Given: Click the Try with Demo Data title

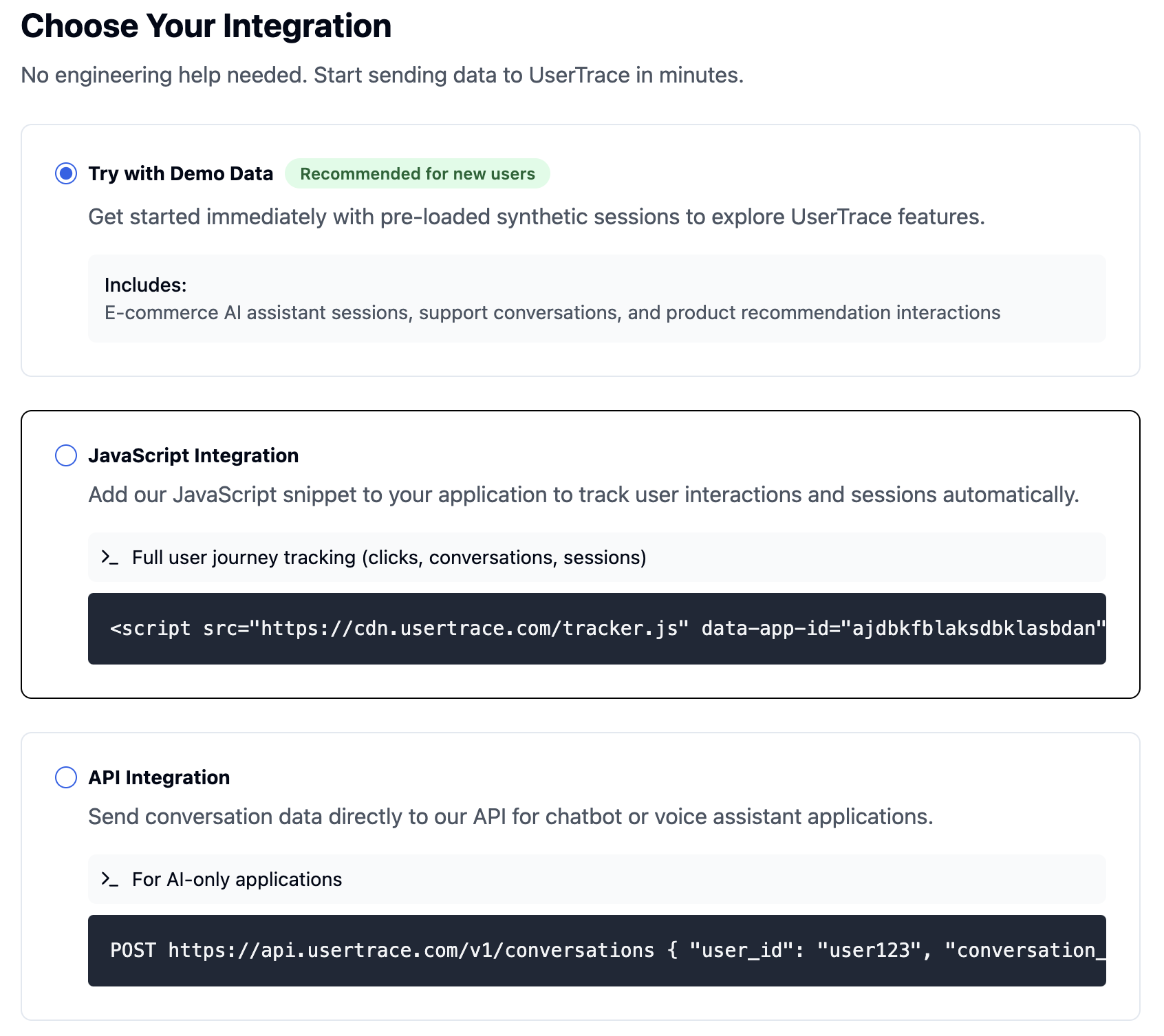Looking at the screenshot, I should (180, 173).
